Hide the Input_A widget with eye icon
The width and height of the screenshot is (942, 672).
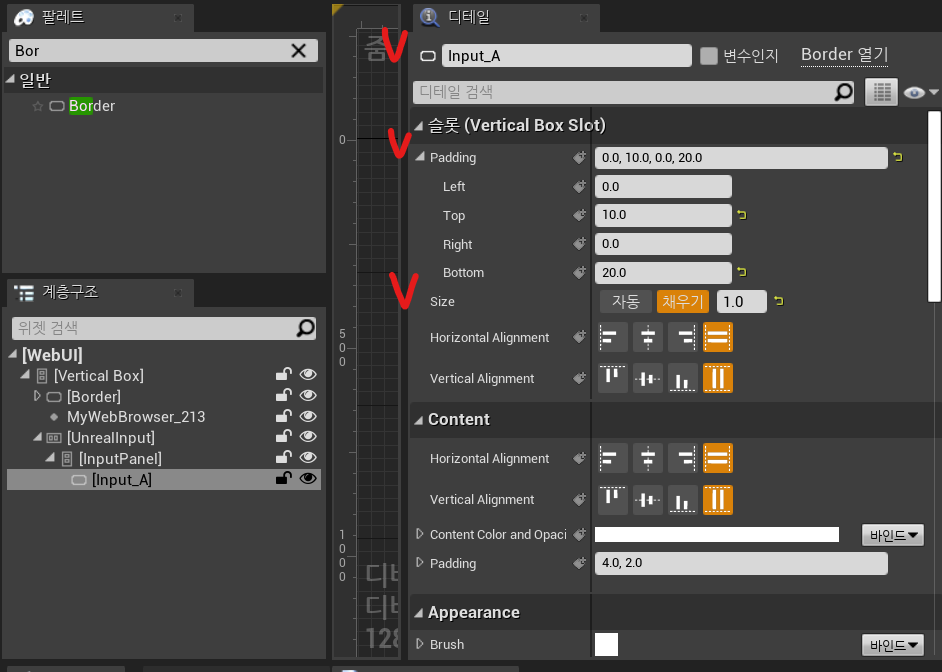pos(308,479)
